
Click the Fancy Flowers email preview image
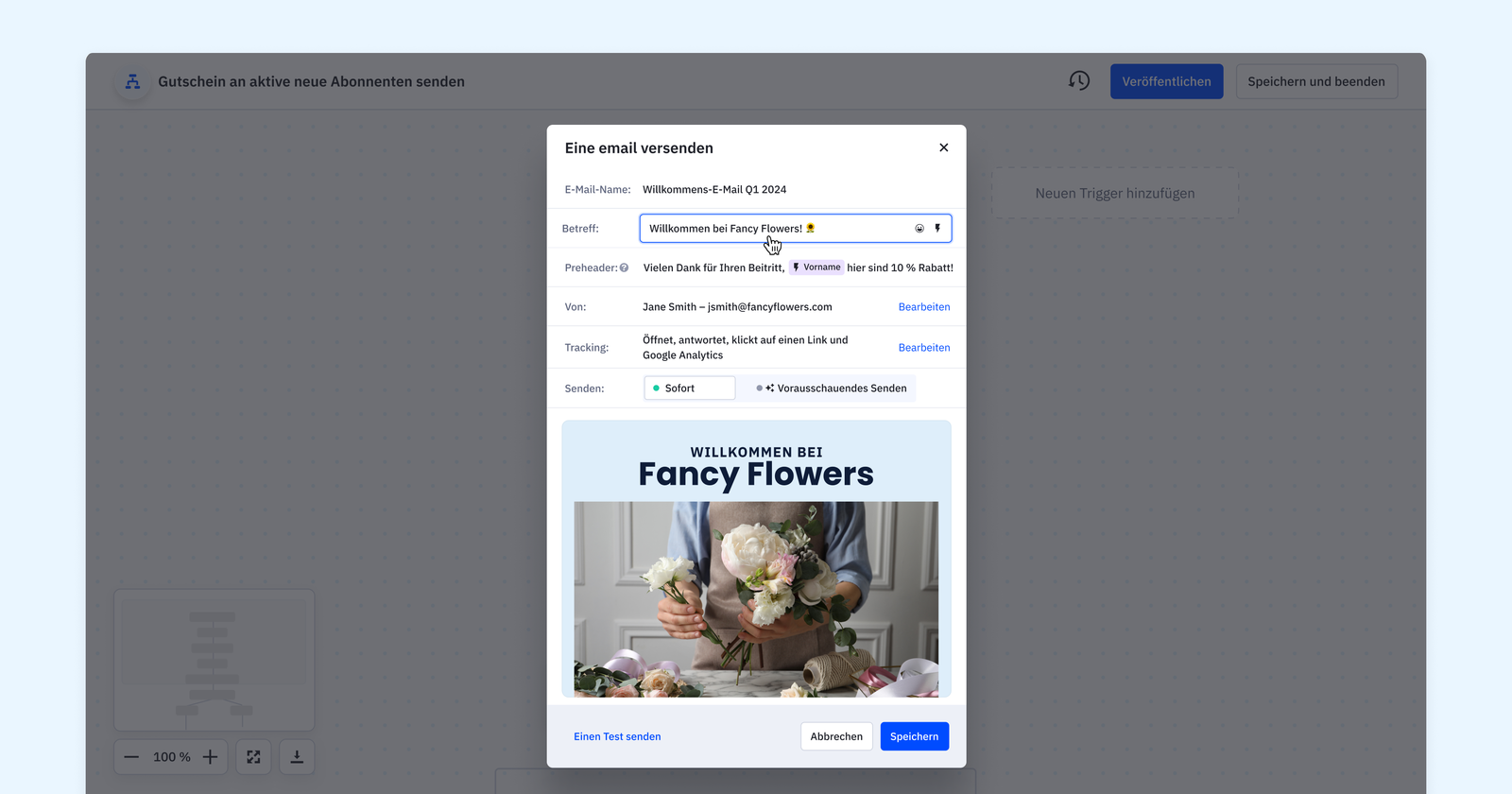756,598
